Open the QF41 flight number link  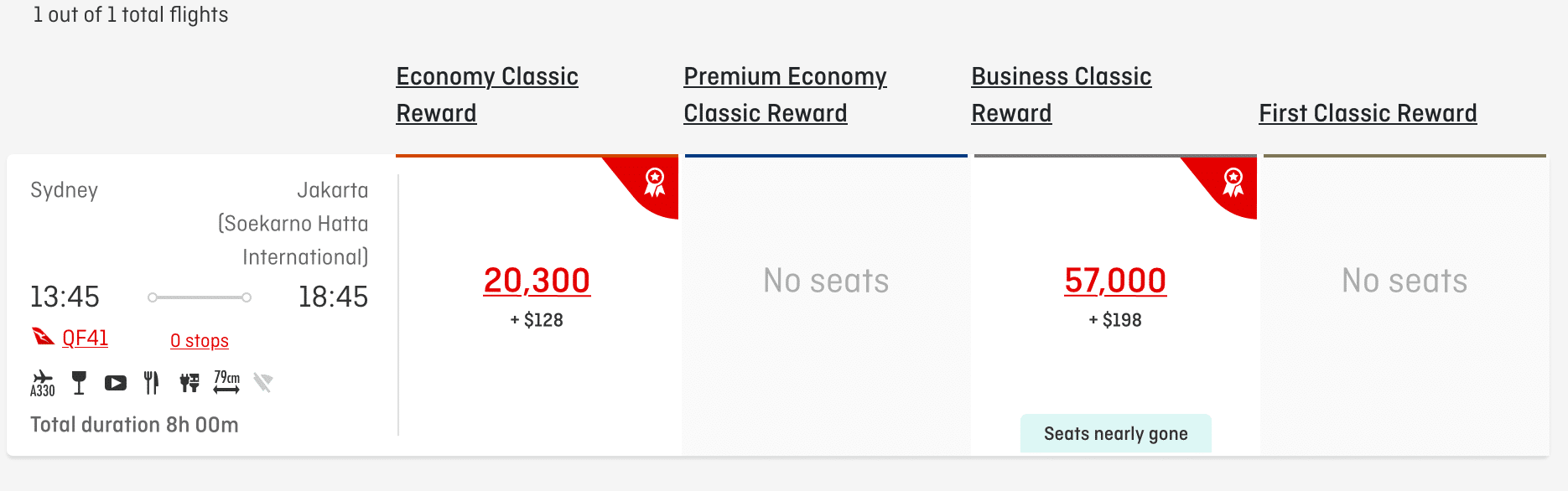pyautogui.click(x=86, y=338)
